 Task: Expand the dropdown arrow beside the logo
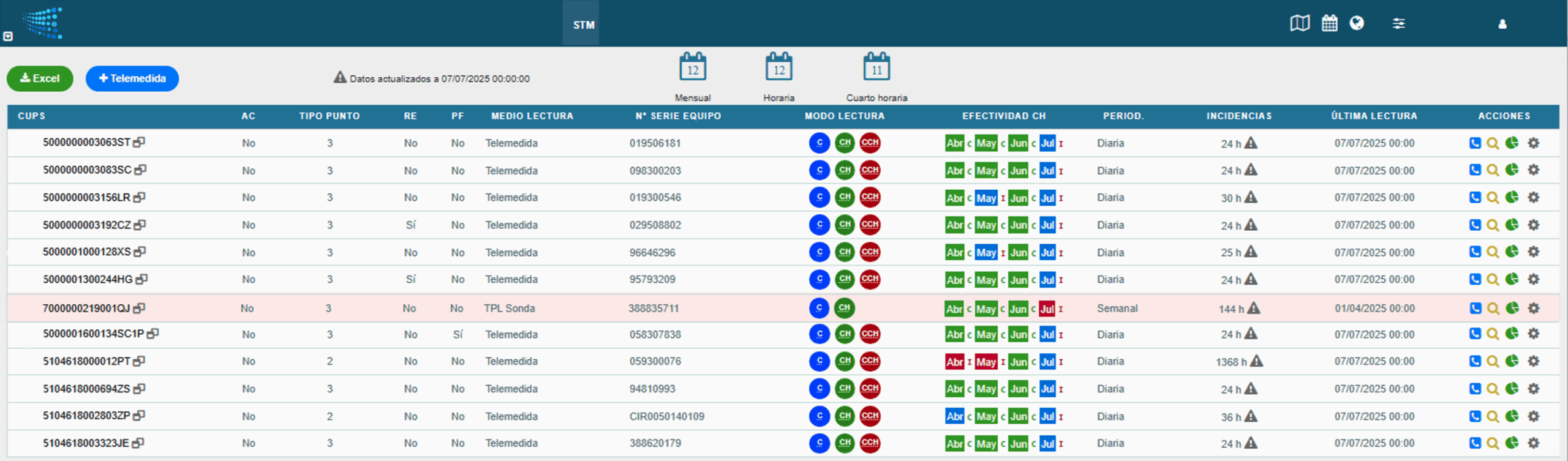pos(8,37)
